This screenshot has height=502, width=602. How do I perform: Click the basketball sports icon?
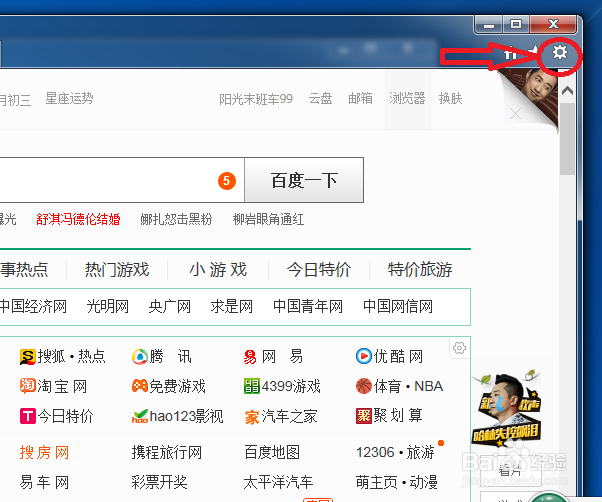364,386
